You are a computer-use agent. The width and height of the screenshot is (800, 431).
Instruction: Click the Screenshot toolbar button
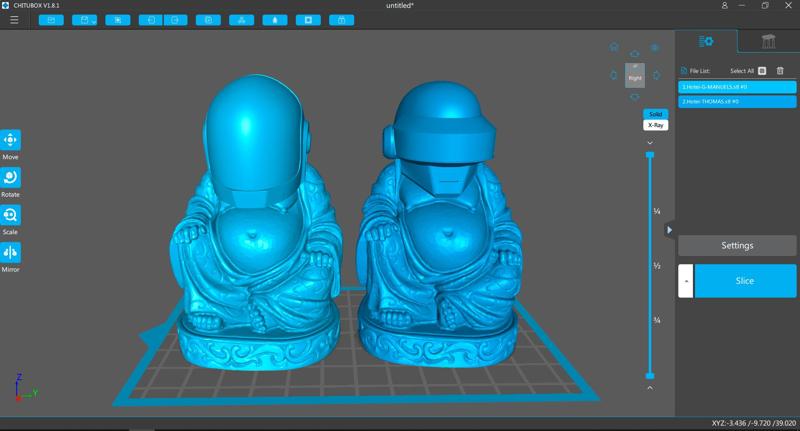[x=118, y=20]
